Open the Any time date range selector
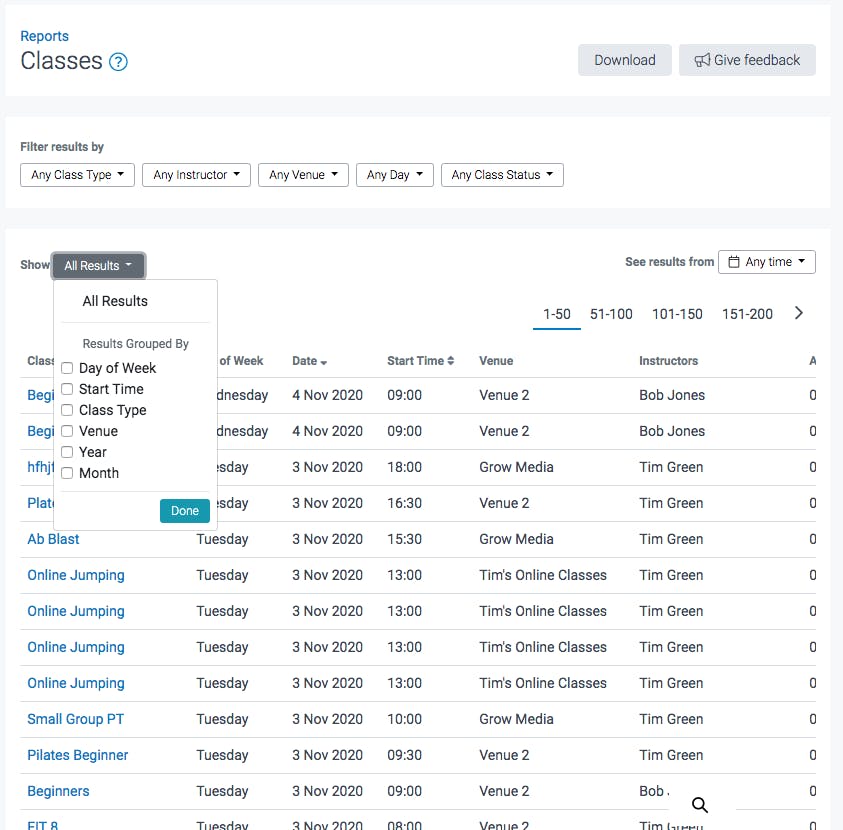This screenshot has height=830, width=843. tap(766, 261)
